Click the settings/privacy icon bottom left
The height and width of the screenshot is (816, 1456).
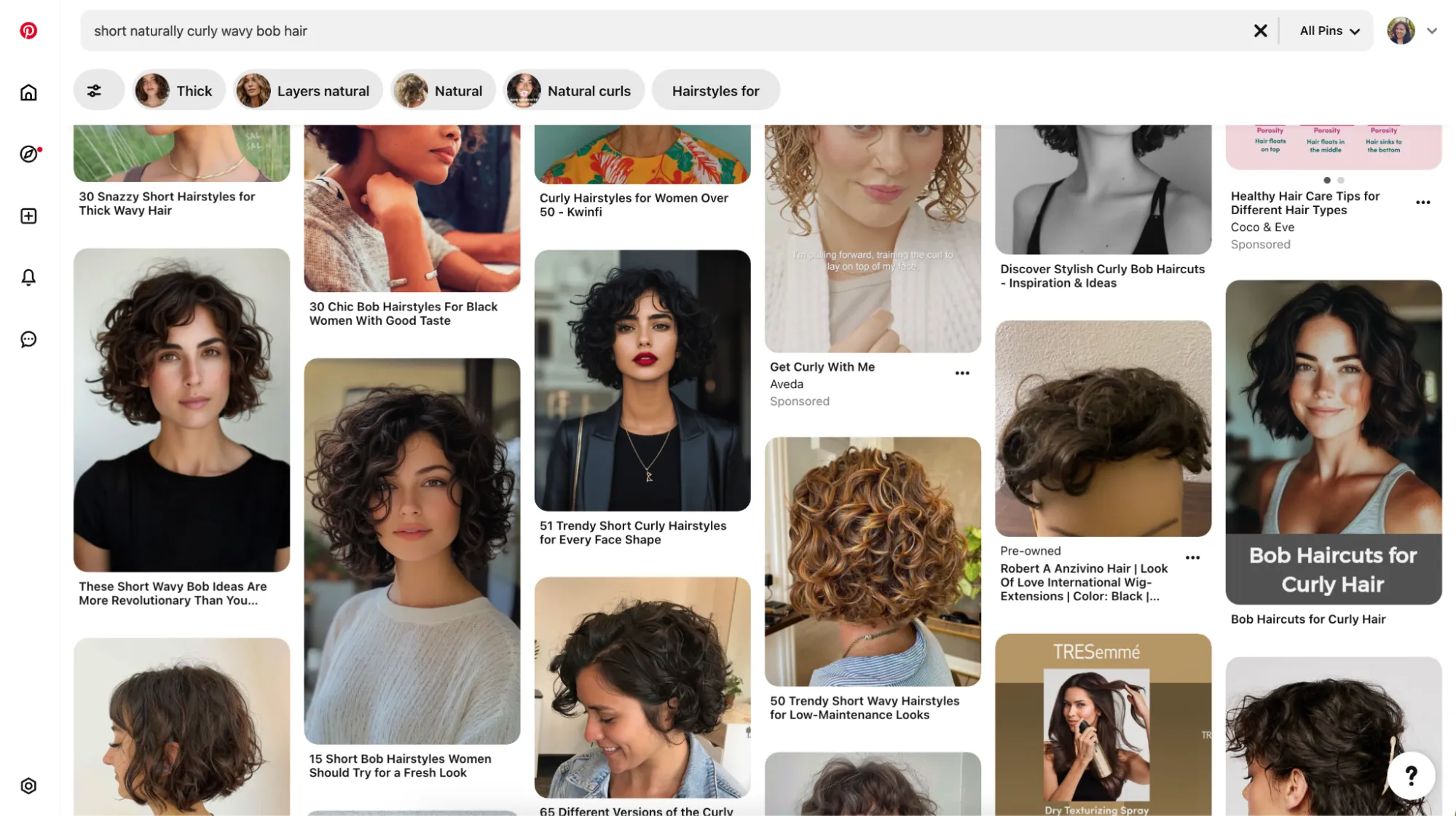coord(28,786)
